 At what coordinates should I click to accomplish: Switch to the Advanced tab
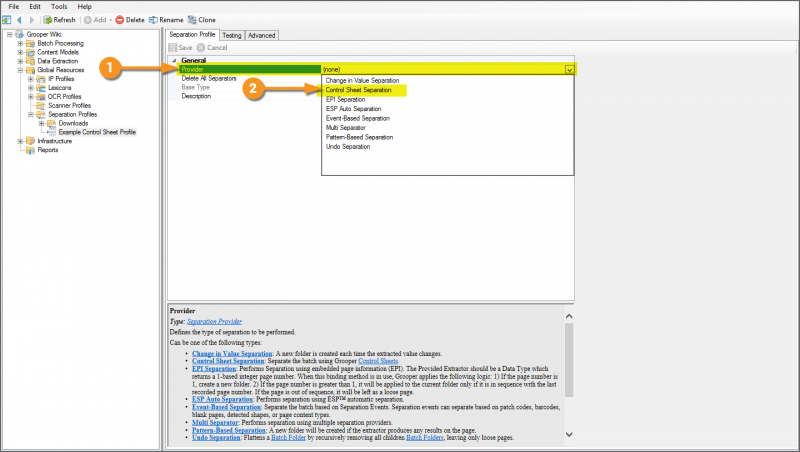click(262, 35)
